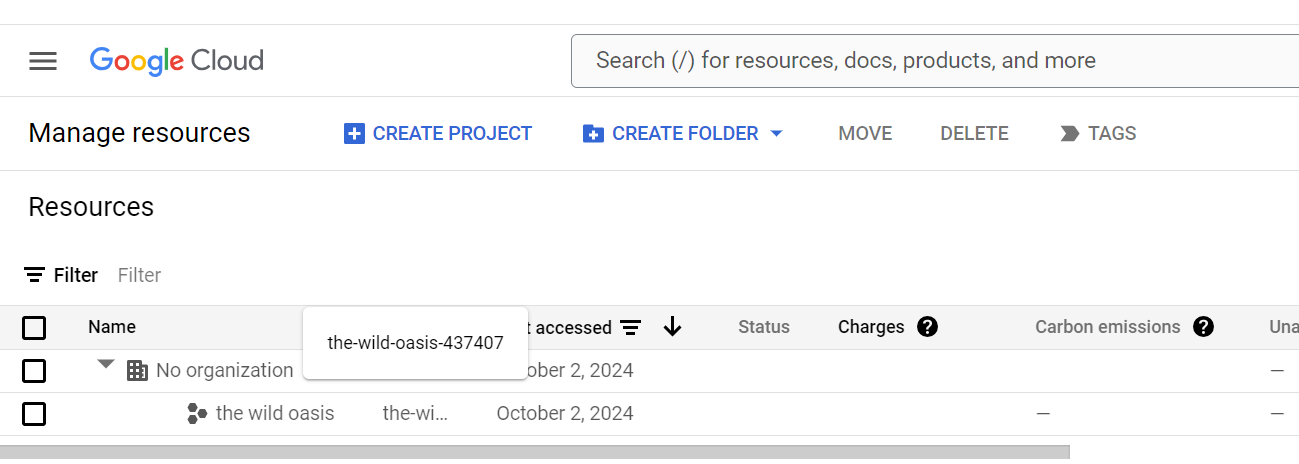The image size is (1299, 464).
Task: Click the horizontal scrollbar under the table
Action: coord(535,453)
